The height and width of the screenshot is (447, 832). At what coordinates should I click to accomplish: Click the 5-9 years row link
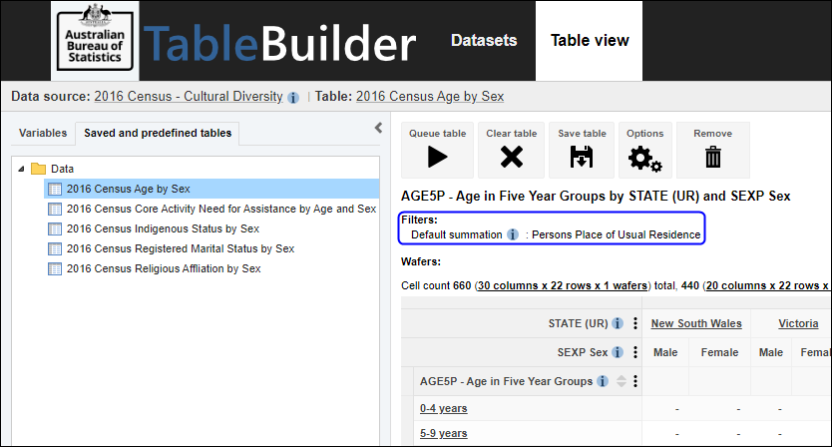pos(444,433)
